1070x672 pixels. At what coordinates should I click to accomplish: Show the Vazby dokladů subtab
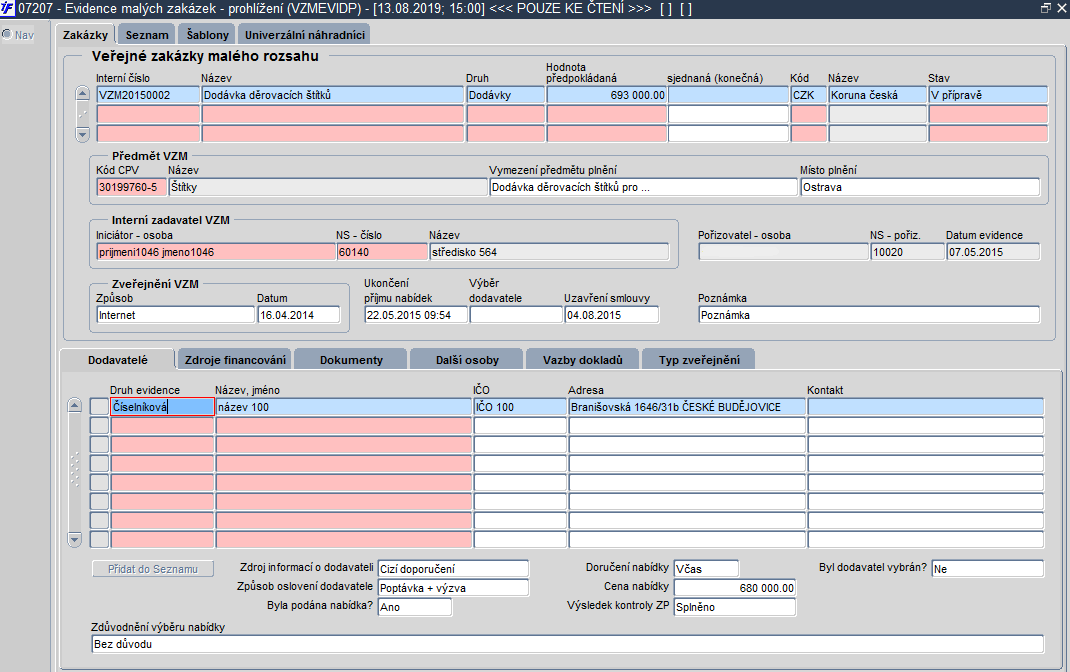583,360
